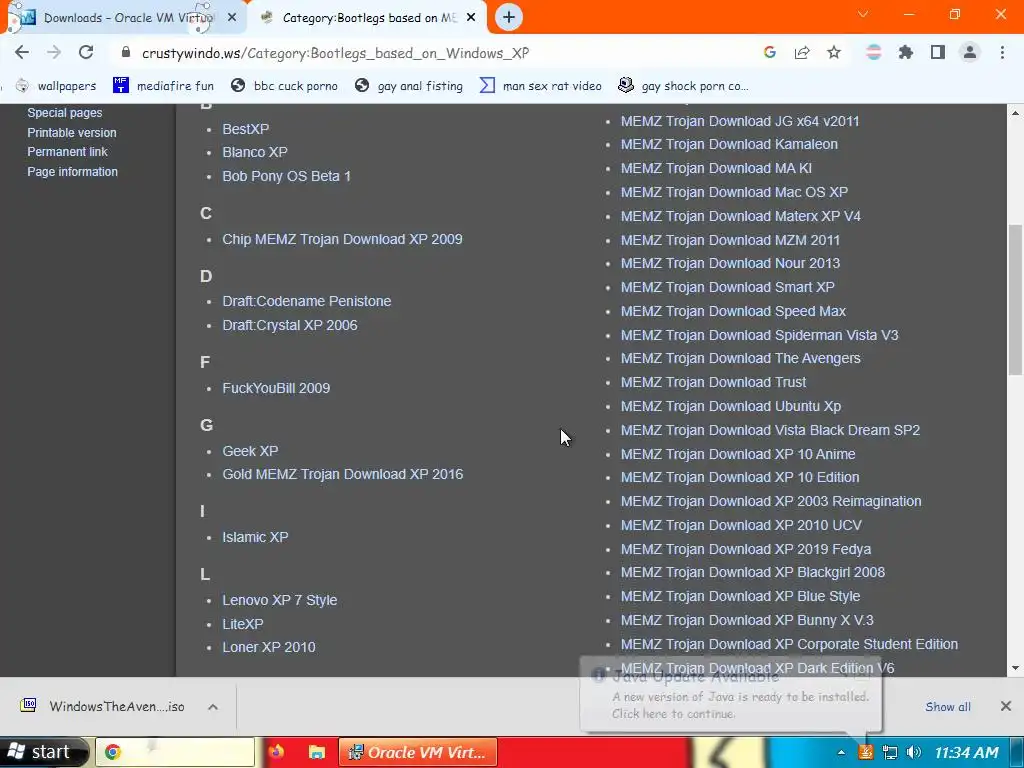Open the Extensions puzzle-piece icon
Image resolution: width=1024 pixels, height=768 pixels.
[905, 52]
